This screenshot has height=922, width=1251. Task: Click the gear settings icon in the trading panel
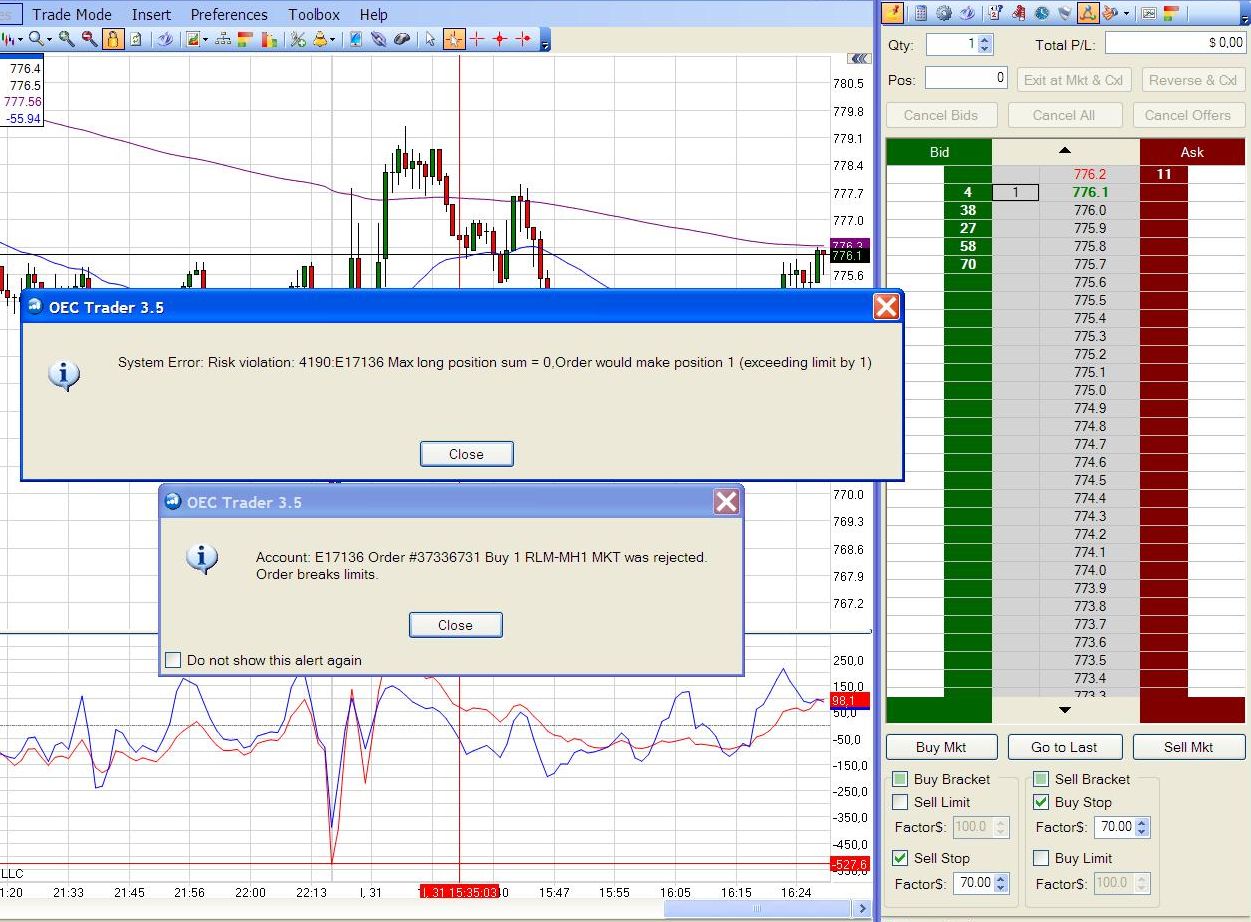coord(943,13)
